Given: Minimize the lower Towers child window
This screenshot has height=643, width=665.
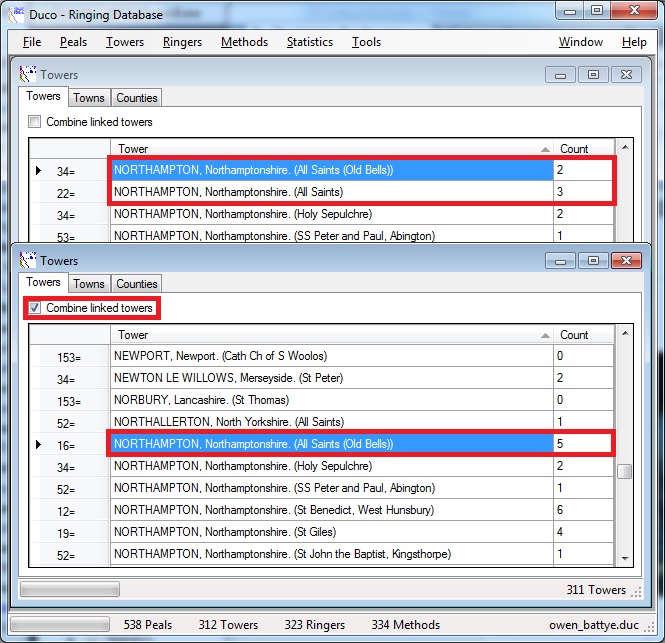Looking at the screenshot, I should tap(560, 261).
